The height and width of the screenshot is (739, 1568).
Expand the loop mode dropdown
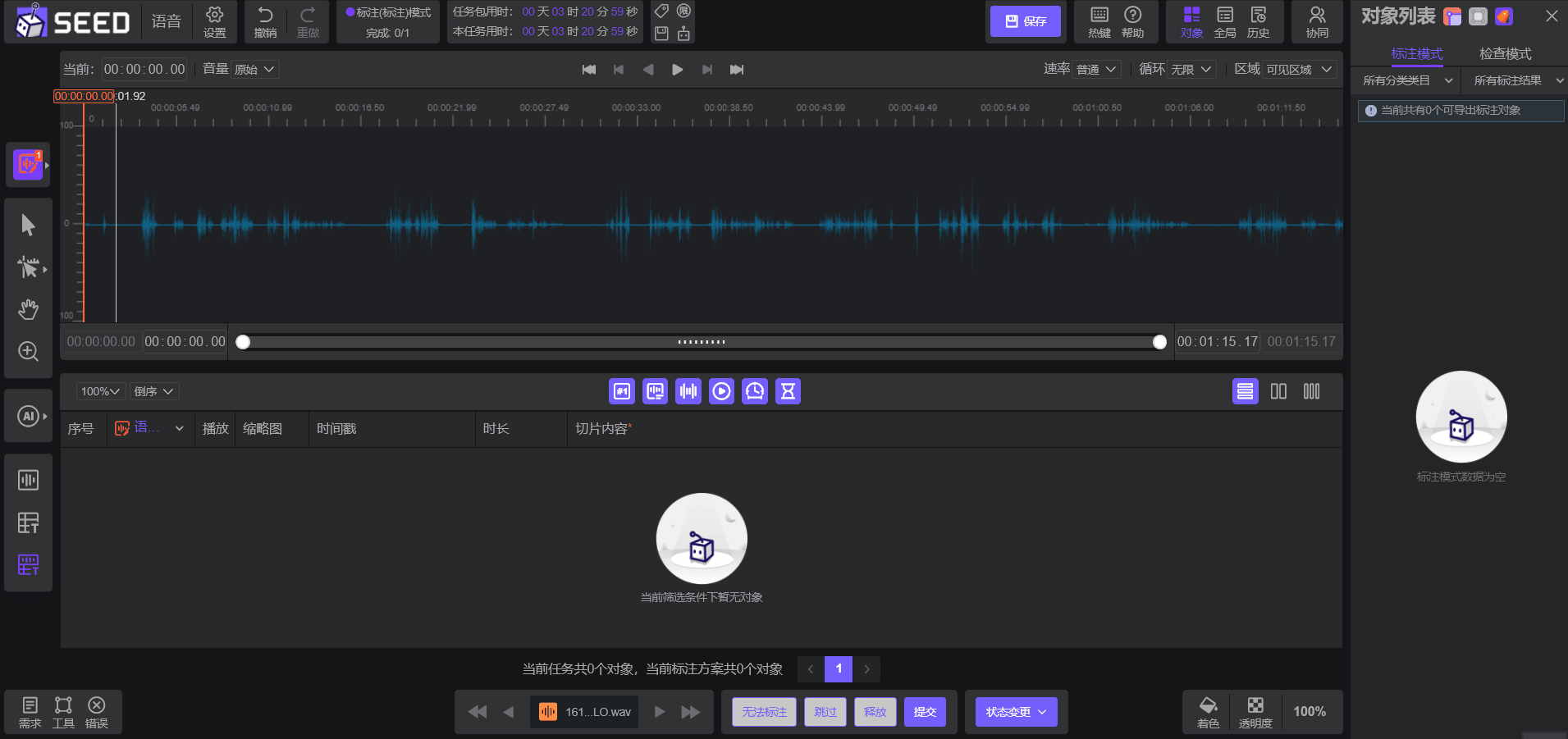coord(1191,70)
